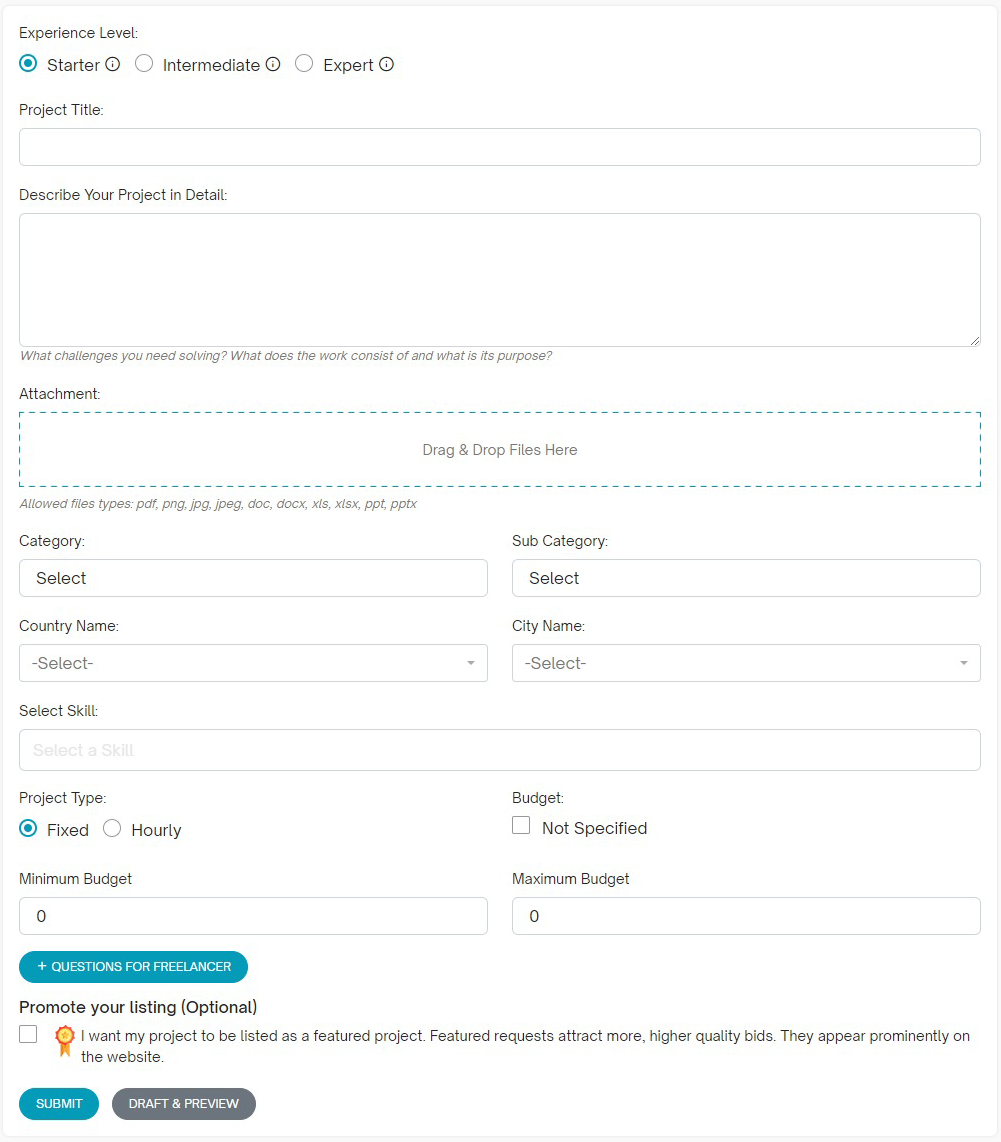
Task: Tick the Budget Not Specified checkbox
Action: [521, 826]
